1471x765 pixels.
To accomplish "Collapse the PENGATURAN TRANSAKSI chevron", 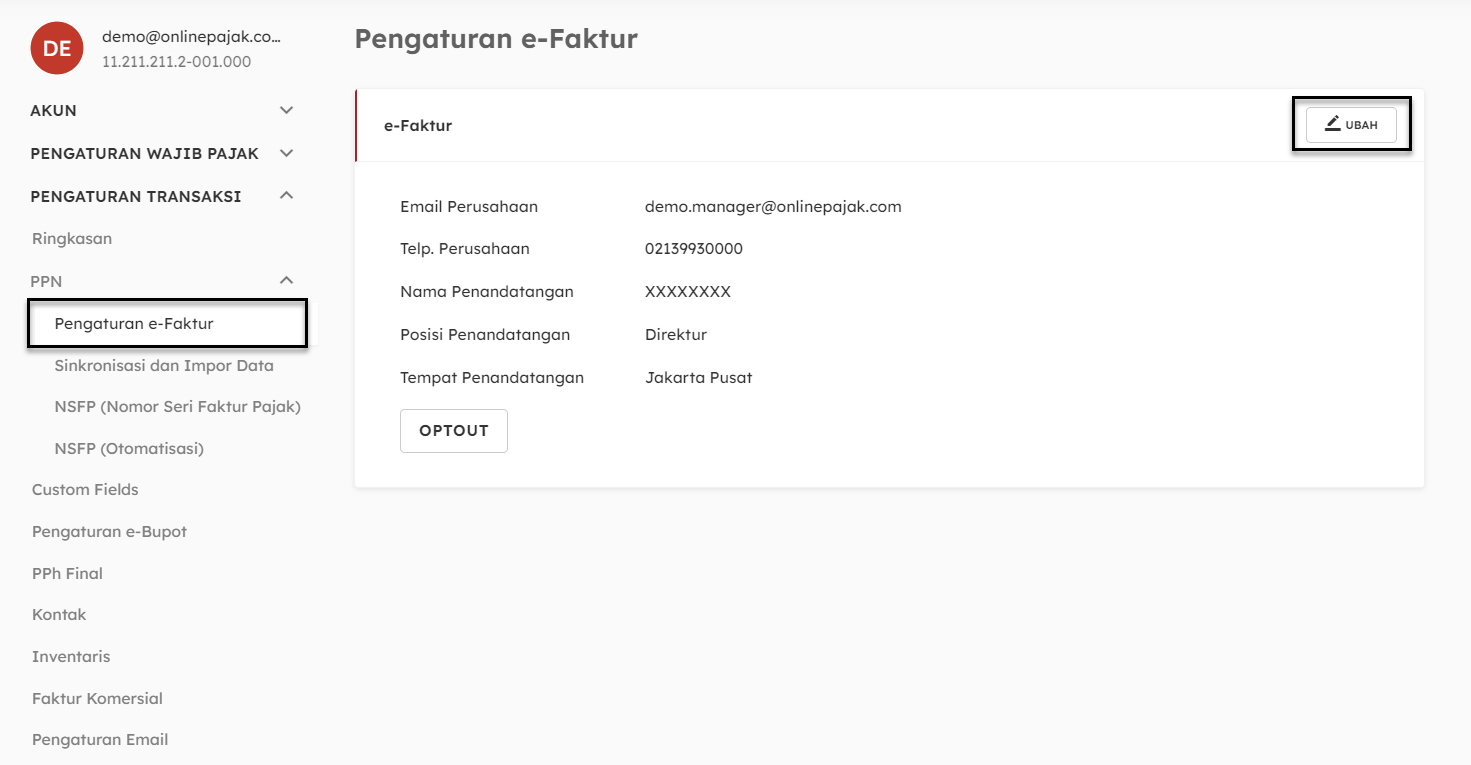I will coord(286,196).
